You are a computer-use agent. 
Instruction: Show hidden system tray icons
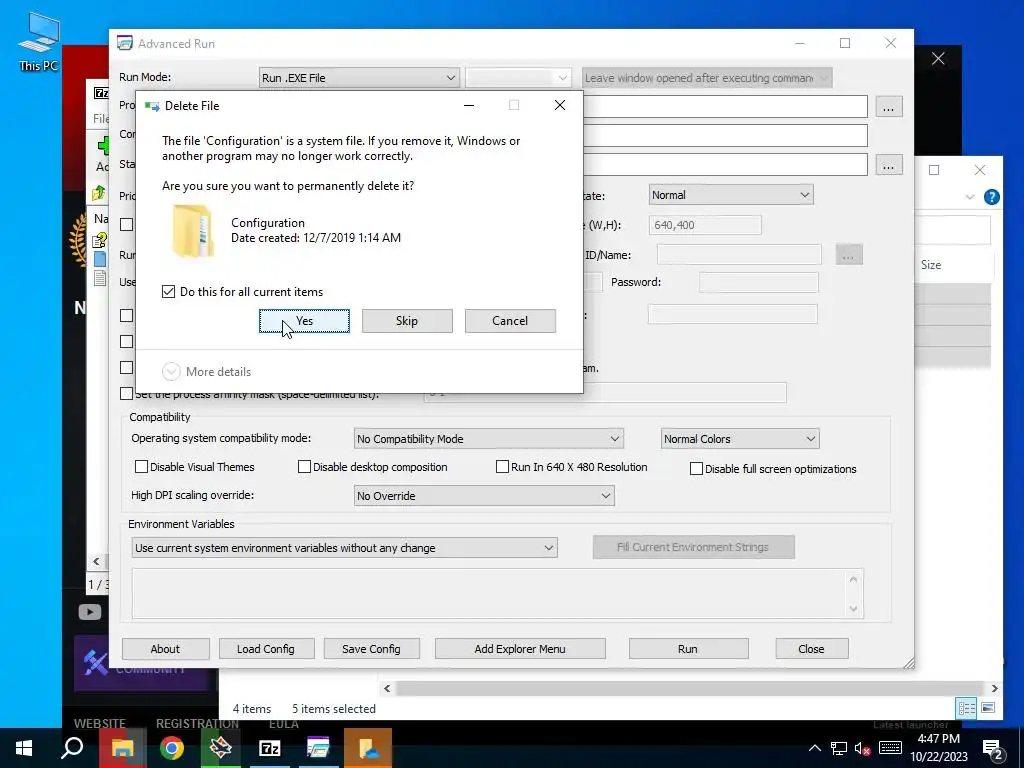[x=814, y=748]
